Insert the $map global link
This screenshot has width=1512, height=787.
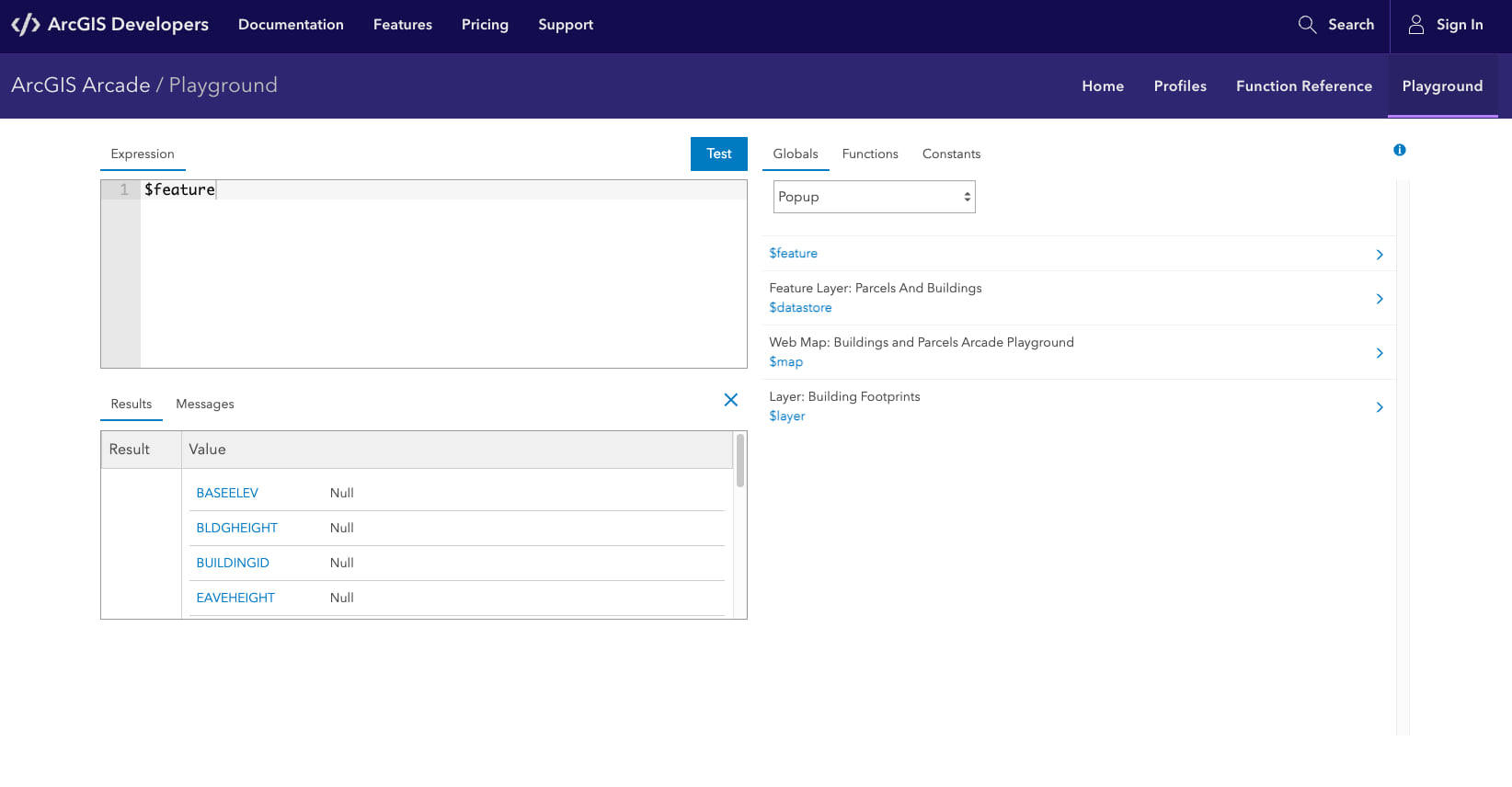[786, 361]
